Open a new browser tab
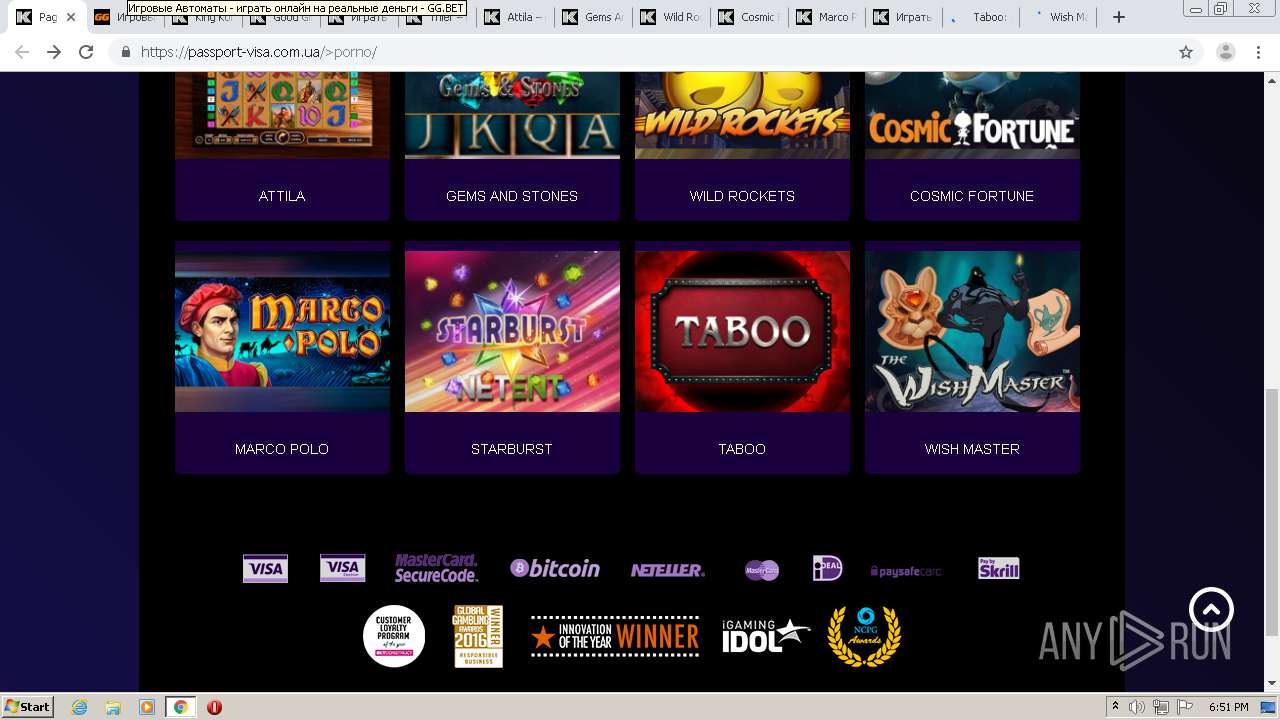The image size is (1280, 720). 1119,17
